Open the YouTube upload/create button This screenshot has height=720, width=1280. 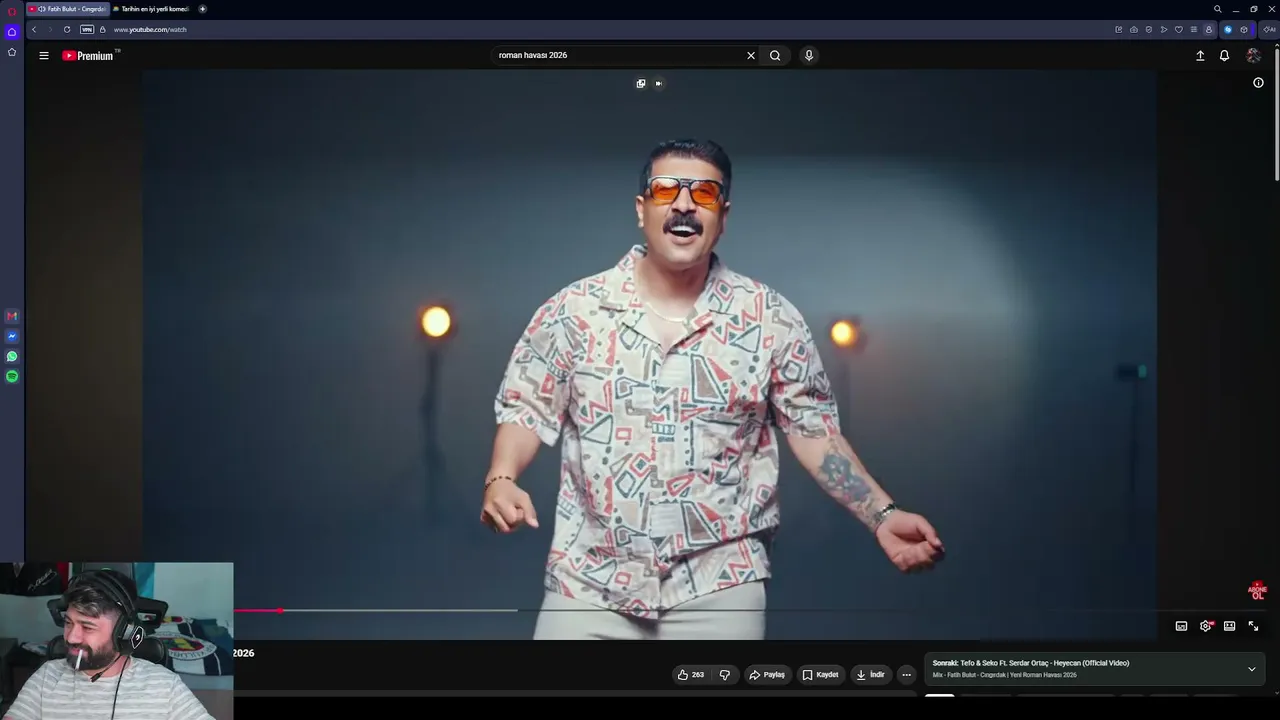[x=1200, y=56]
